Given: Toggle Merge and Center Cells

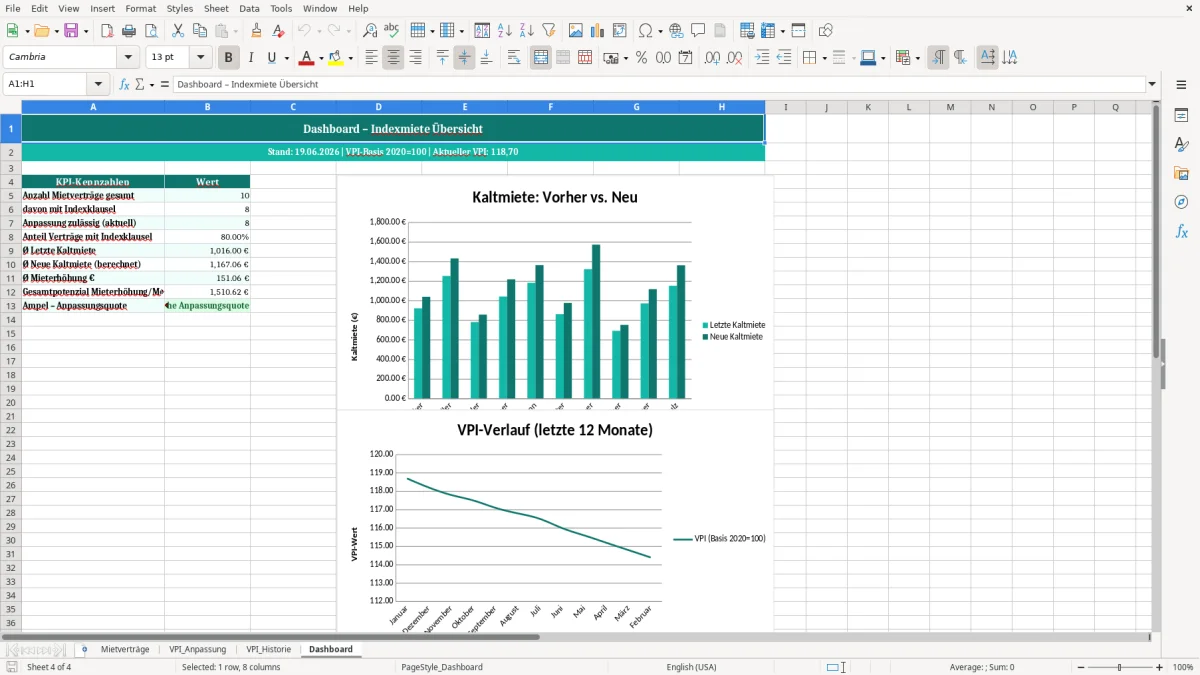Looking at the screenshot, I should tap(541, 58).
